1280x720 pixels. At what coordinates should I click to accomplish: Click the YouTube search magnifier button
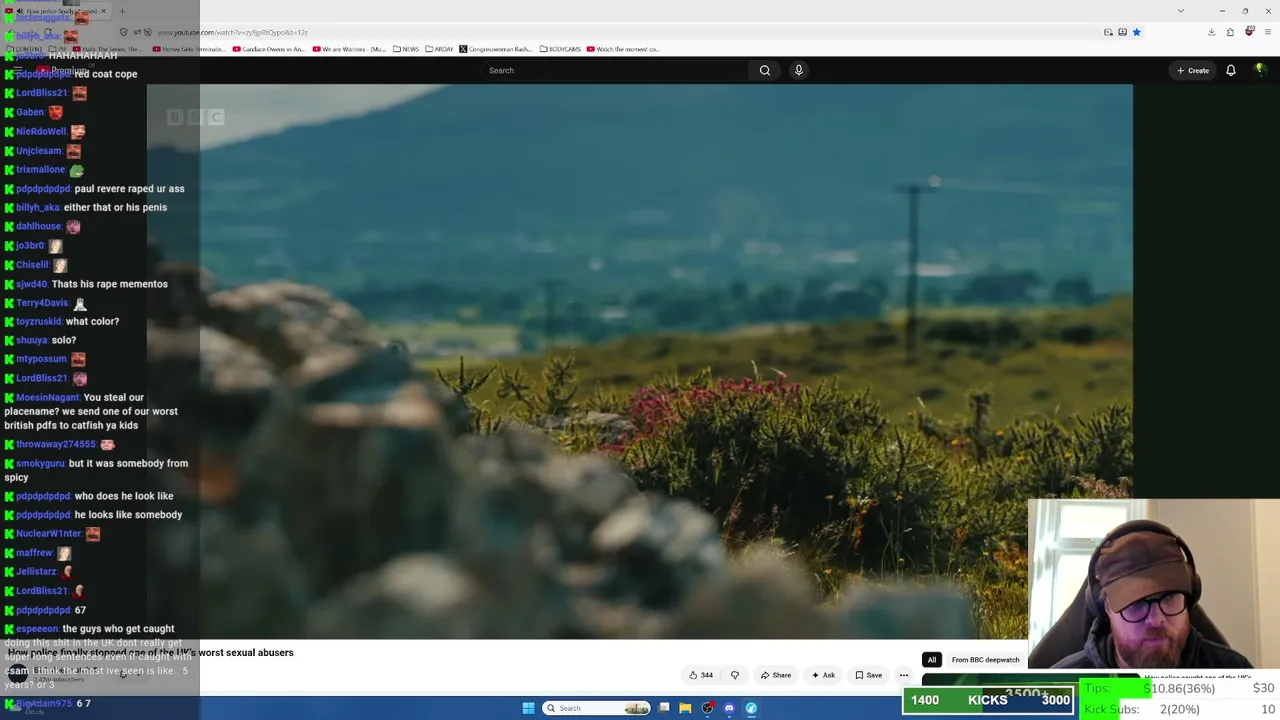[x=765, y=70]
